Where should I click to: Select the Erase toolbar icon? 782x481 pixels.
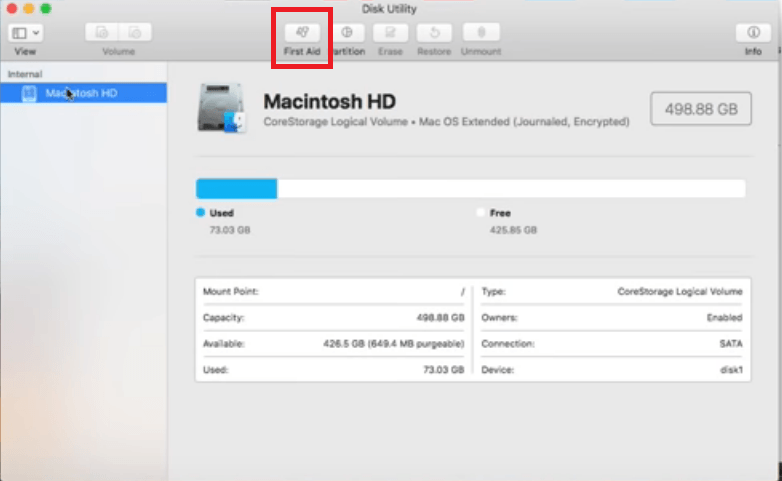tap(389, 33)
